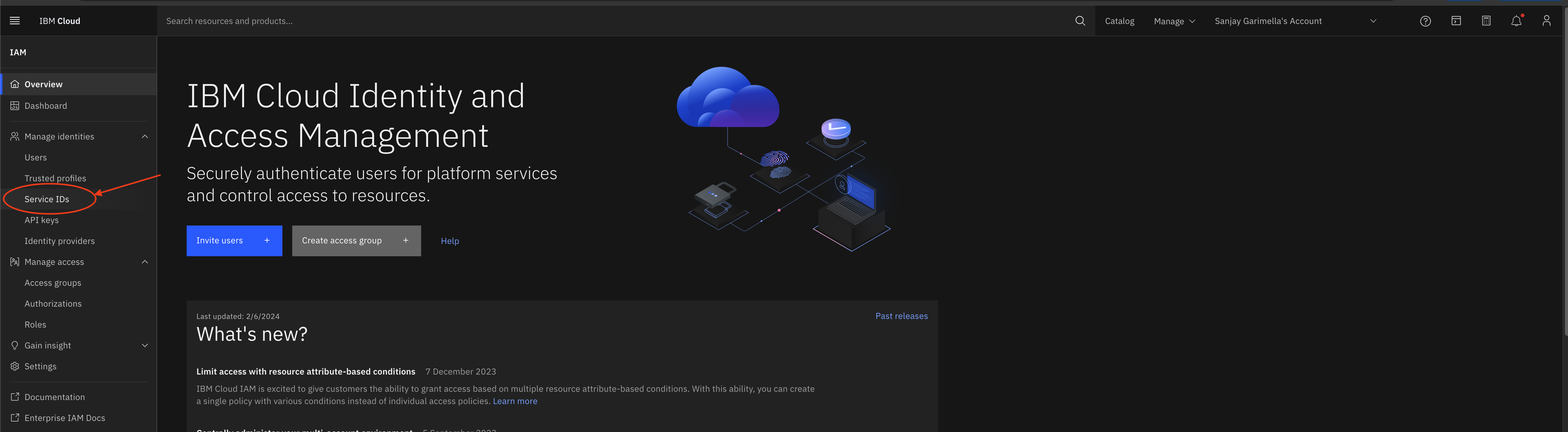This screenshot has height=432, width=1568.
Task: Click the search magnifier icon
Action: point(1080,21)
